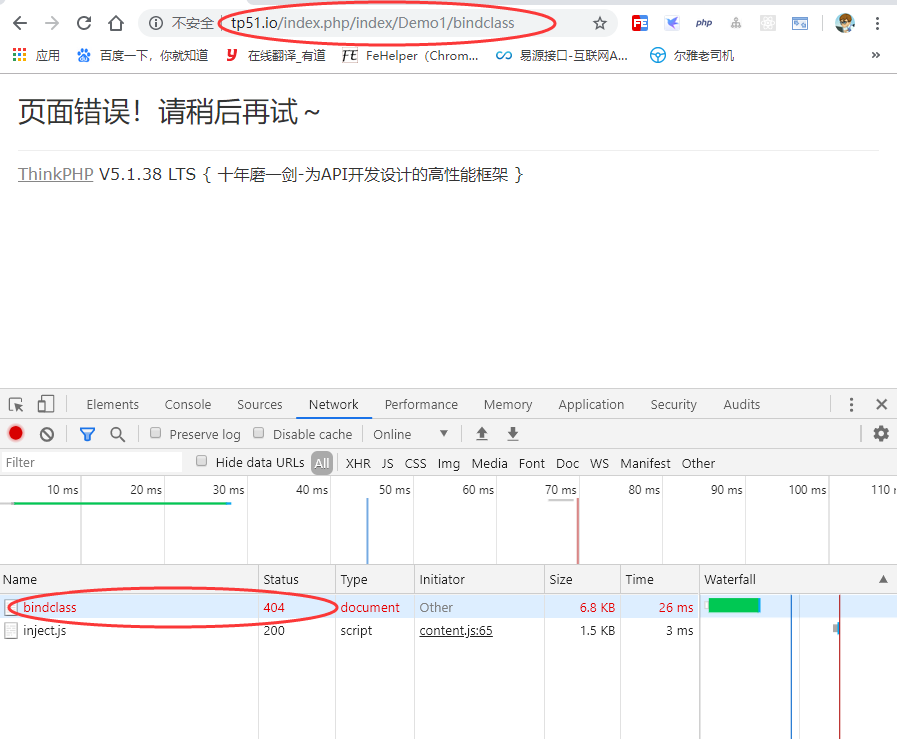
Task: Export HAR file using download arrow icon
Action: [511, 433]
